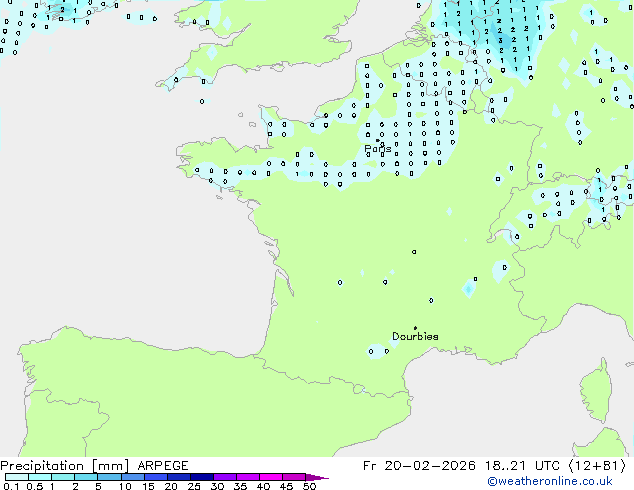Click the Paris city label
Screen dimensions: 634x490
tap(378, 149)
